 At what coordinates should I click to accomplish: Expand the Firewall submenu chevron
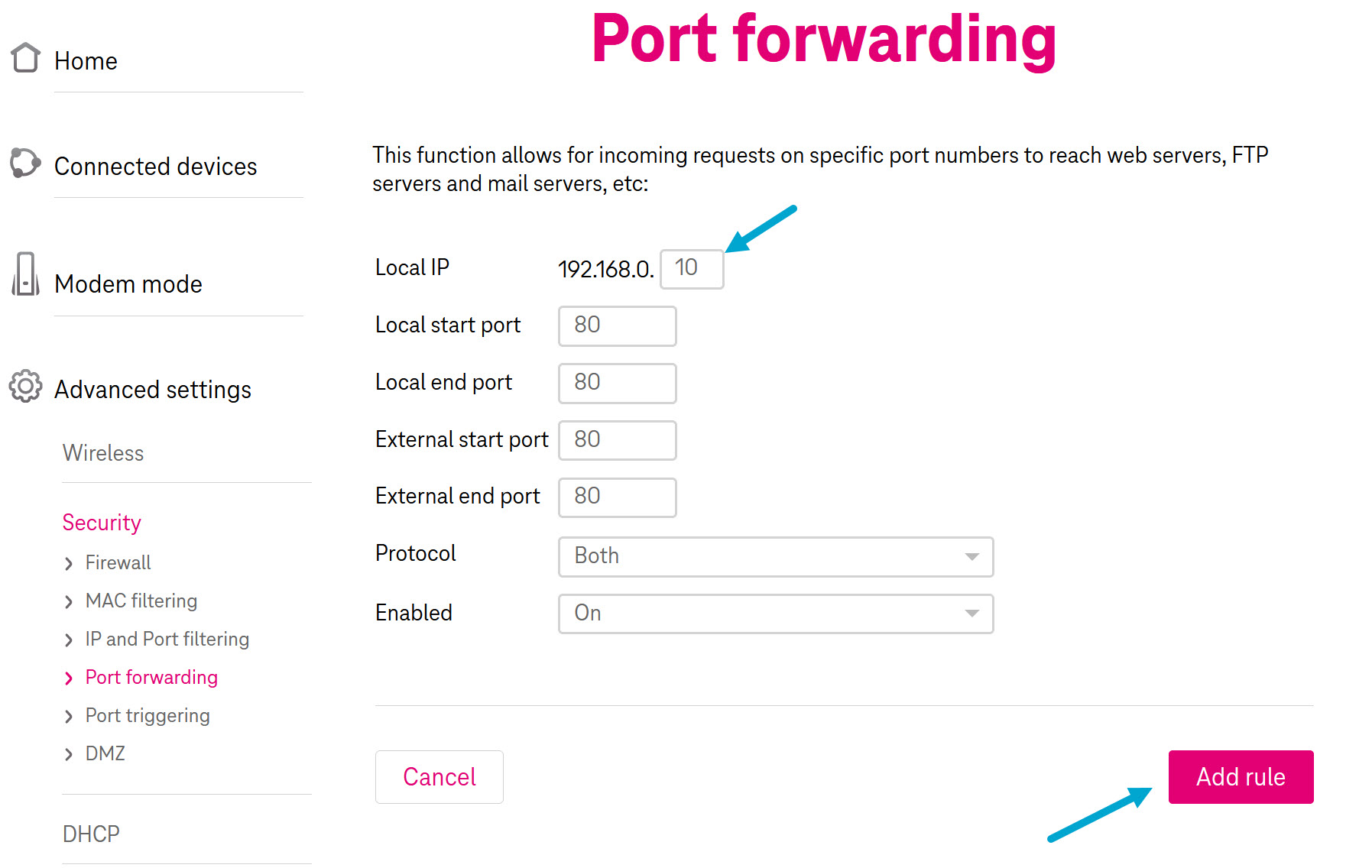69,563
